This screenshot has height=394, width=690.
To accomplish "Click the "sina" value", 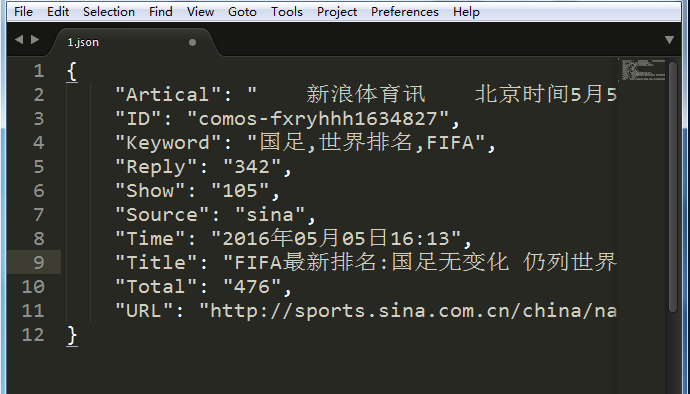I will click(270, 214).
